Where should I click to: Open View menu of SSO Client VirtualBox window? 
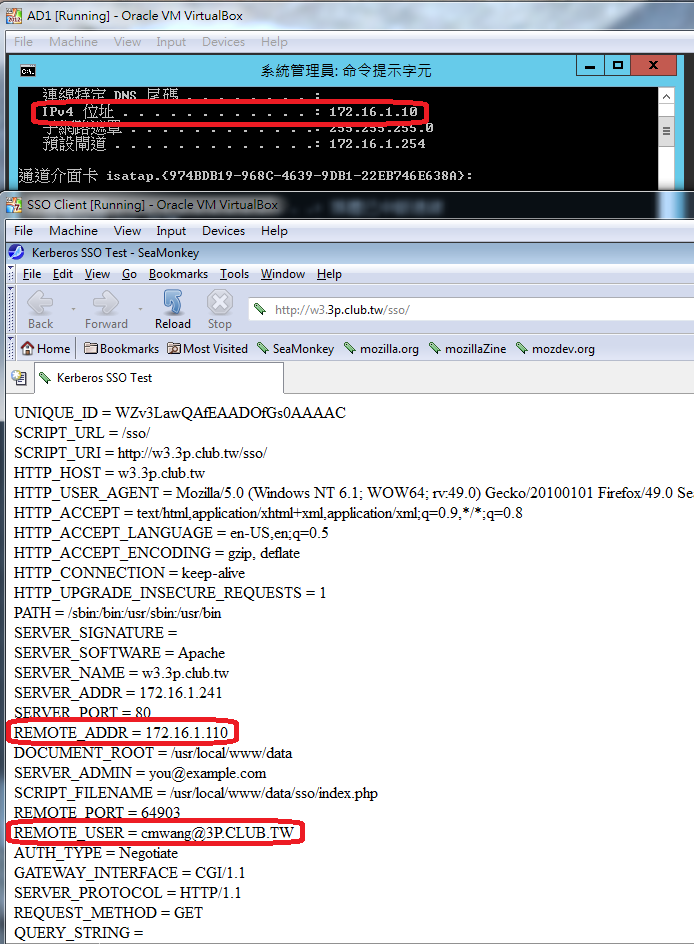click(127, 231)
